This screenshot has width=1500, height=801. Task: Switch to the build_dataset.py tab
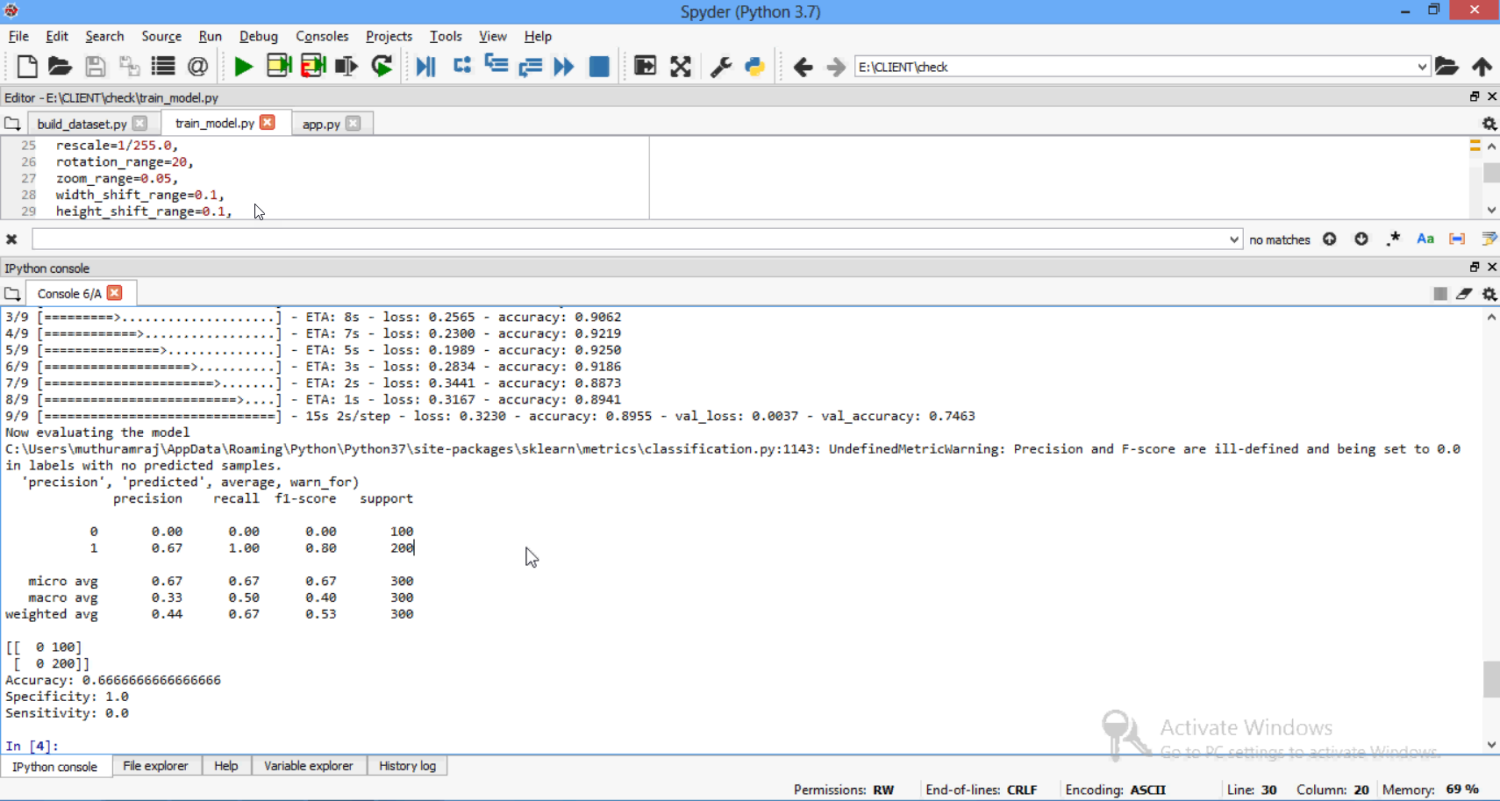point(82,124)
